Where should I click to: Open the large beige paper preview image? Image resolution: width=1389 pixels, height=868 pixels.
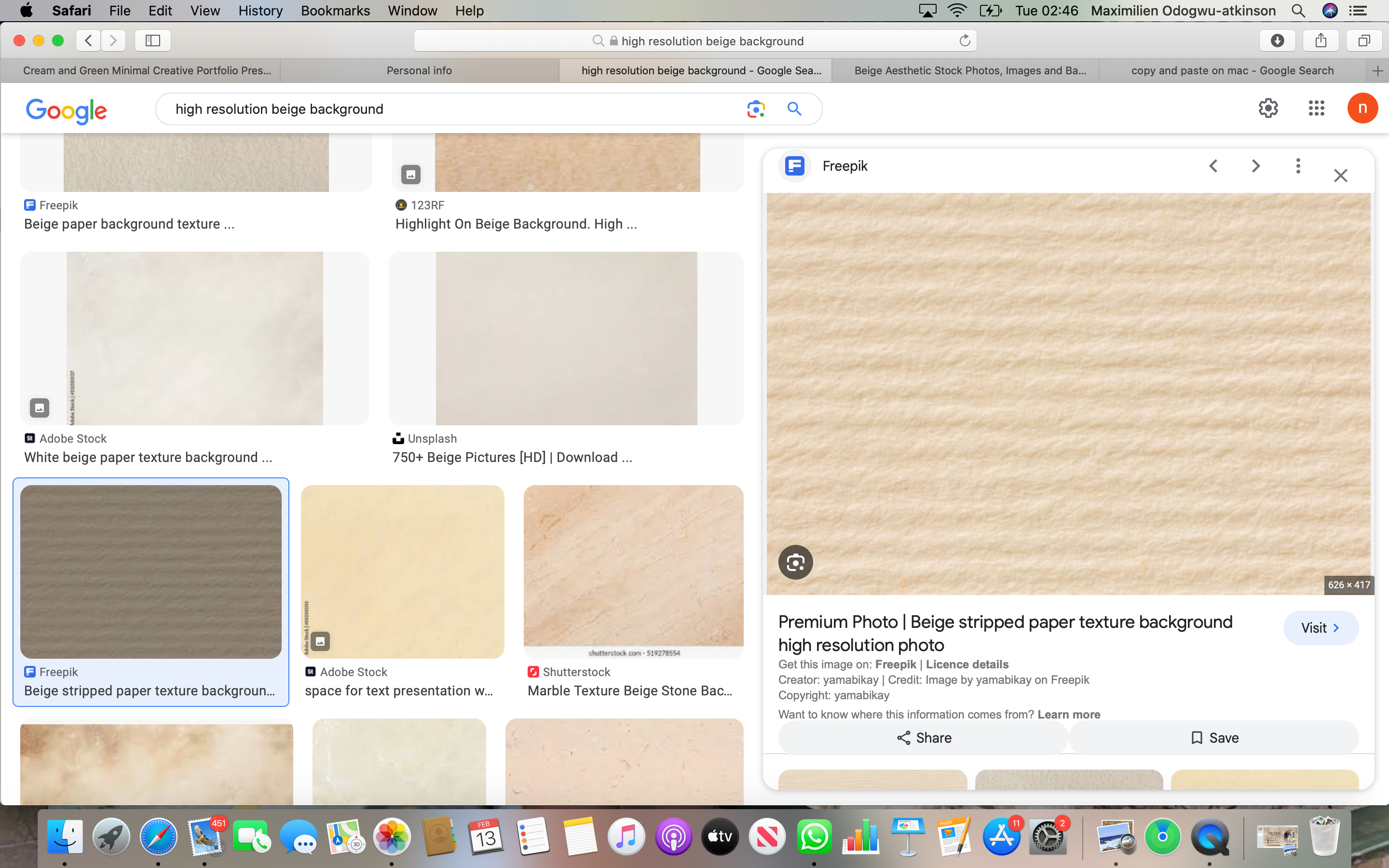[x=1068, y=394]
